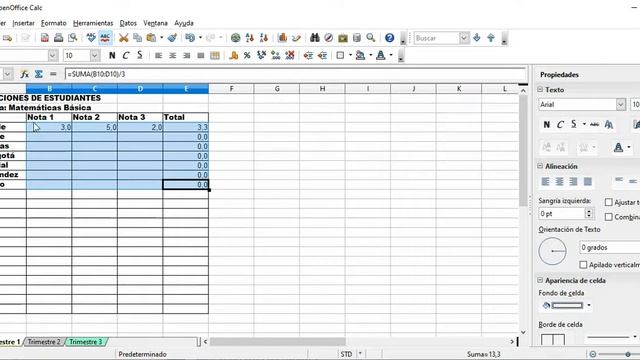Click the Paste icon
Viewport: 640px width, 360px height.
pos(151,38)
